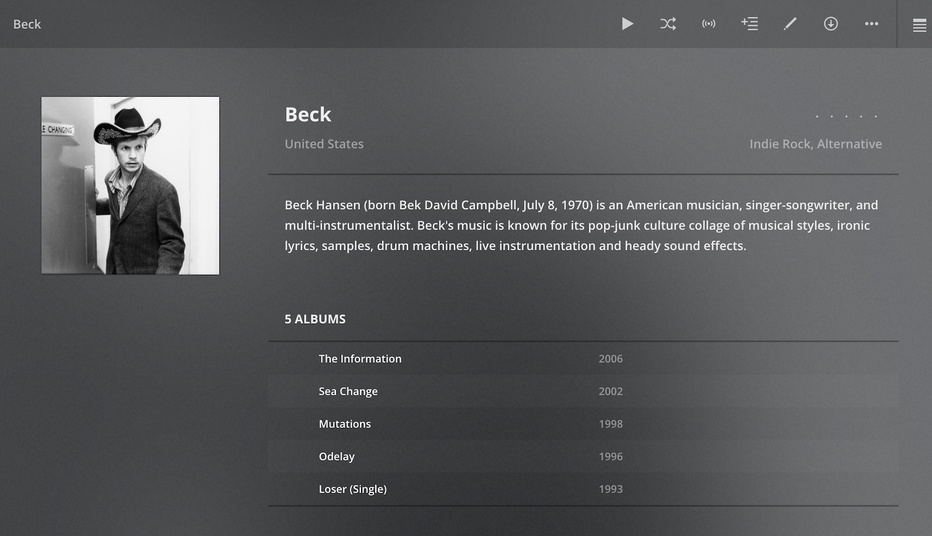Add Beck to play queue
932x536 pixels.
click(x=749, y=24)
